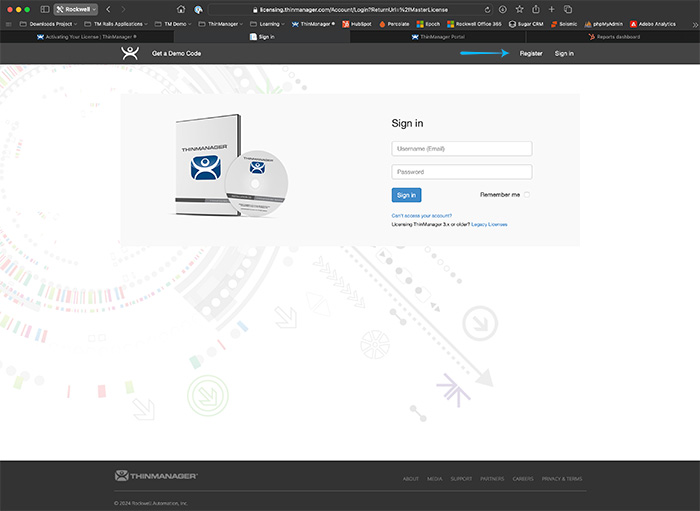Focus the Password field

click(x=462, y=172)
